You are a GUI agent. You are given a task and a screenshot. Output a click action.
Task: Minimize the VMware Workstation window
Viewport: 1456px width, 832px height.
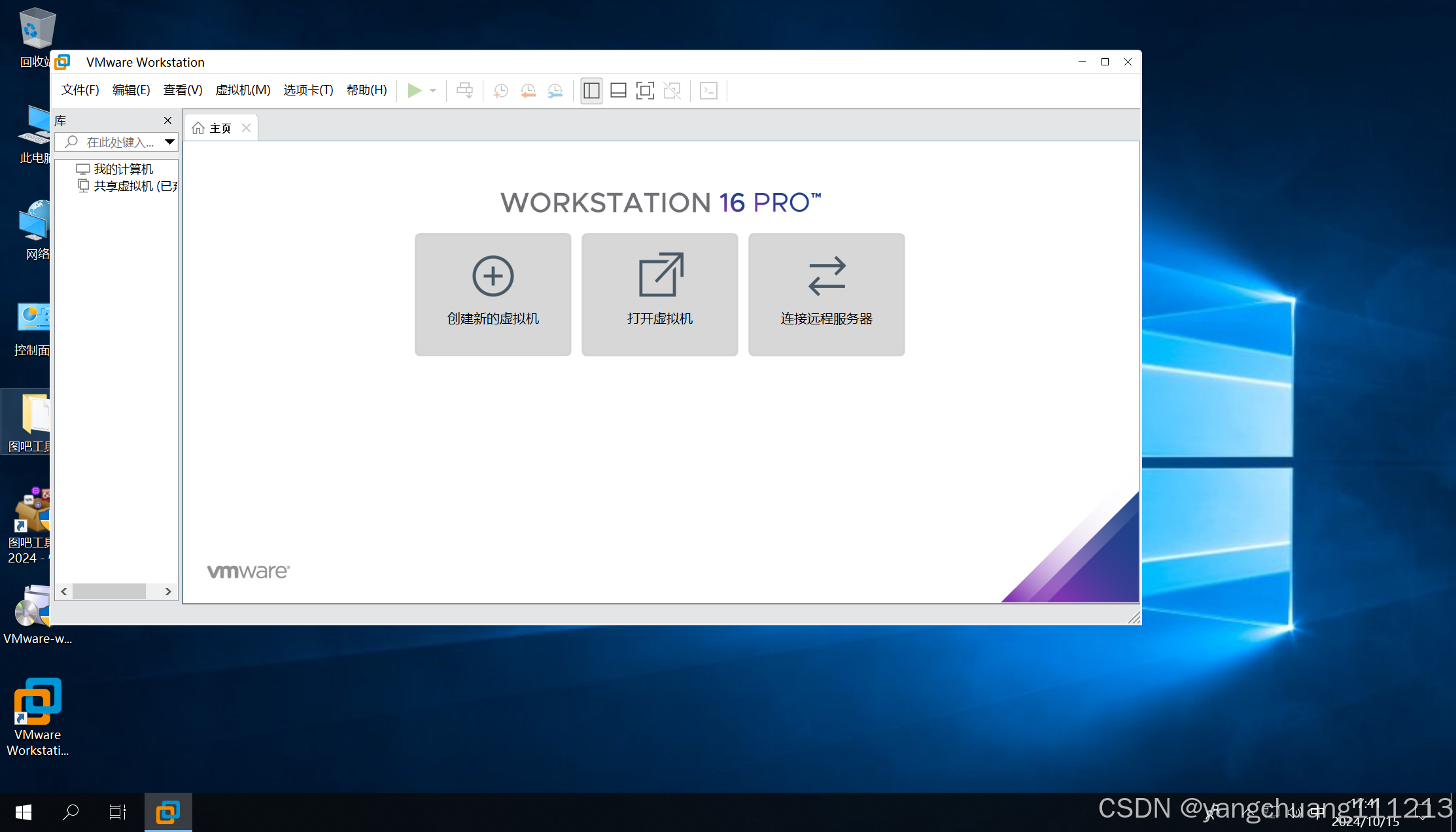[x=1082, y=61]
